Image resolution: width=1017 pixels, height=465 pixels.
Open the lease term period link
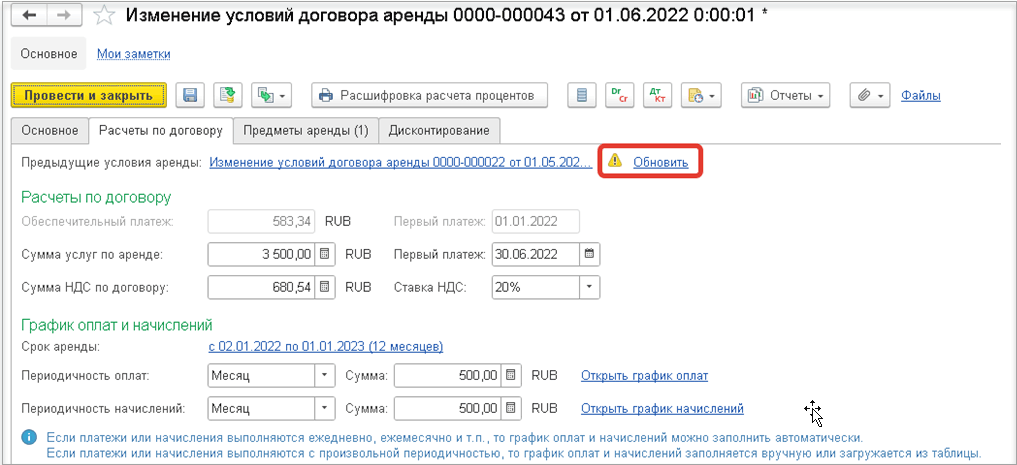pos(326,347)
